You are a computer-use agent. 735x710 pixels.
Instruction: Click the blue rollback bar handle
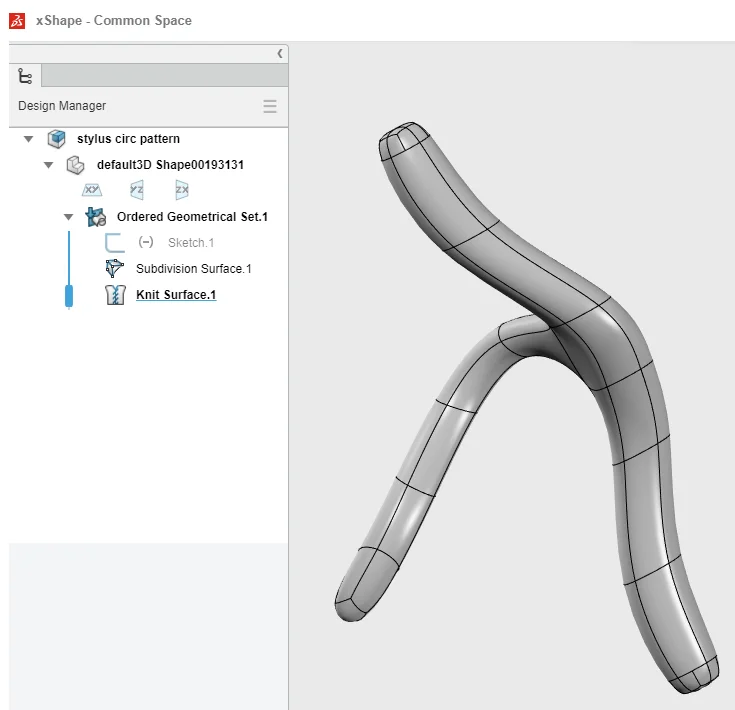point(69,295)
